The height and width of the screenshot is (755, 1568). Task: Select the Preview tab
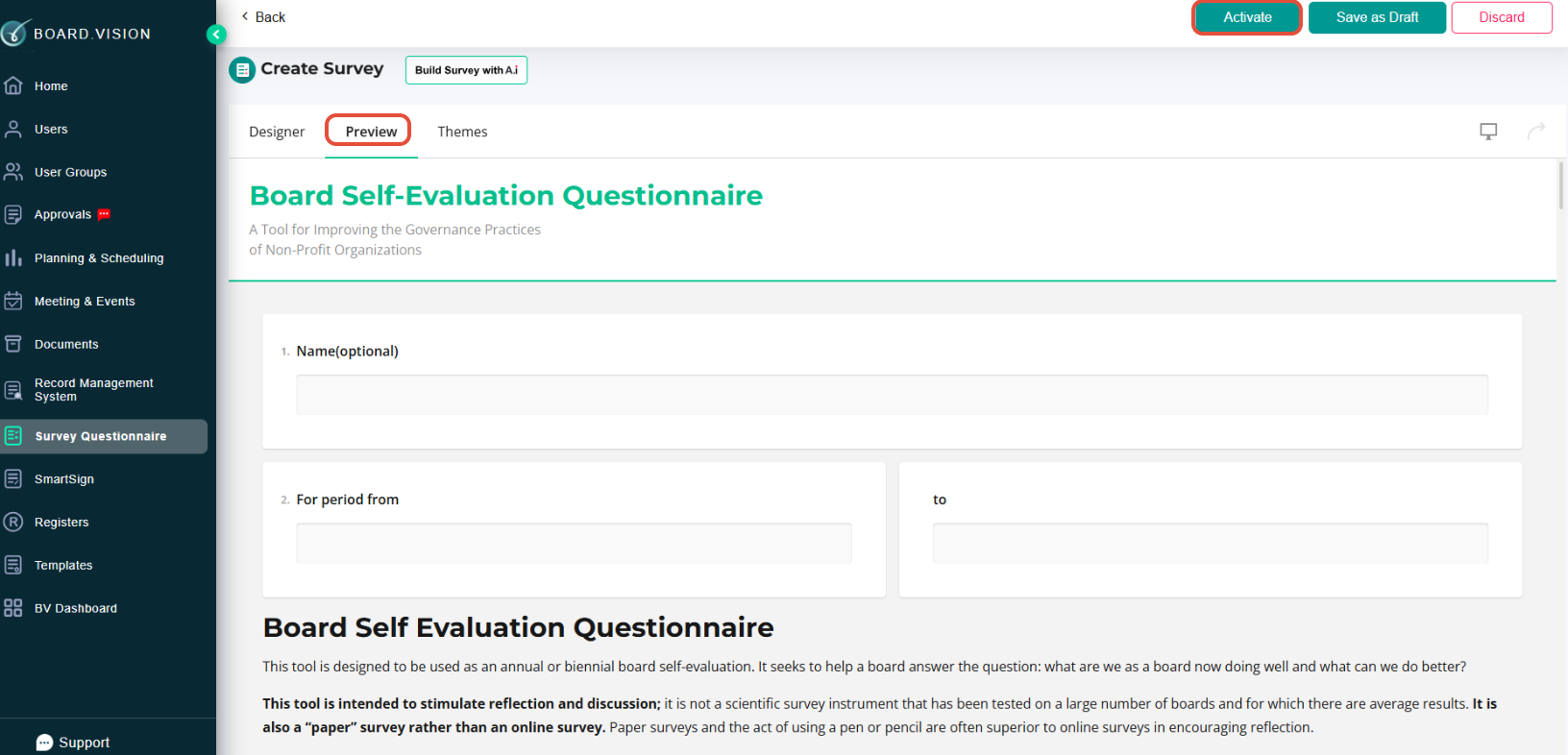point(371,132)
